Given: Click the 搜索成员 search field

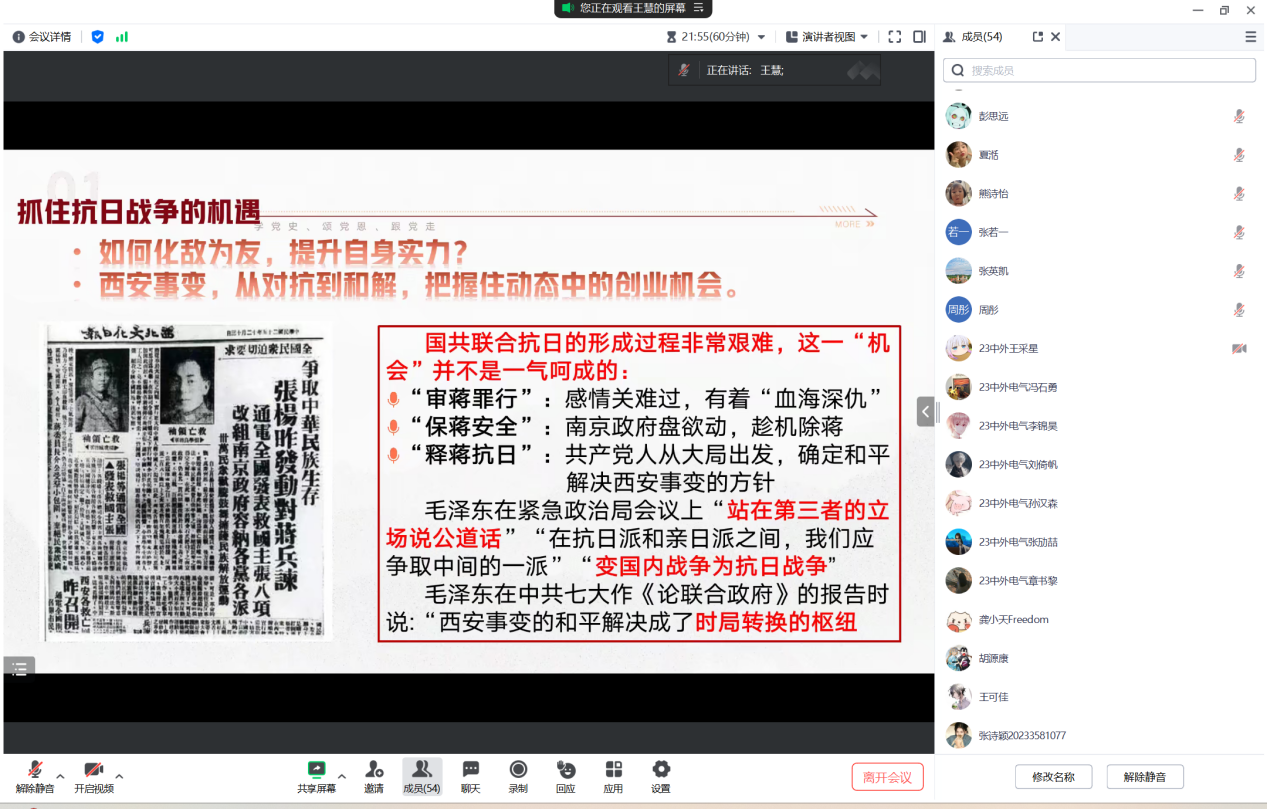Looking at the screenshot, I should tap(1100, 70).
